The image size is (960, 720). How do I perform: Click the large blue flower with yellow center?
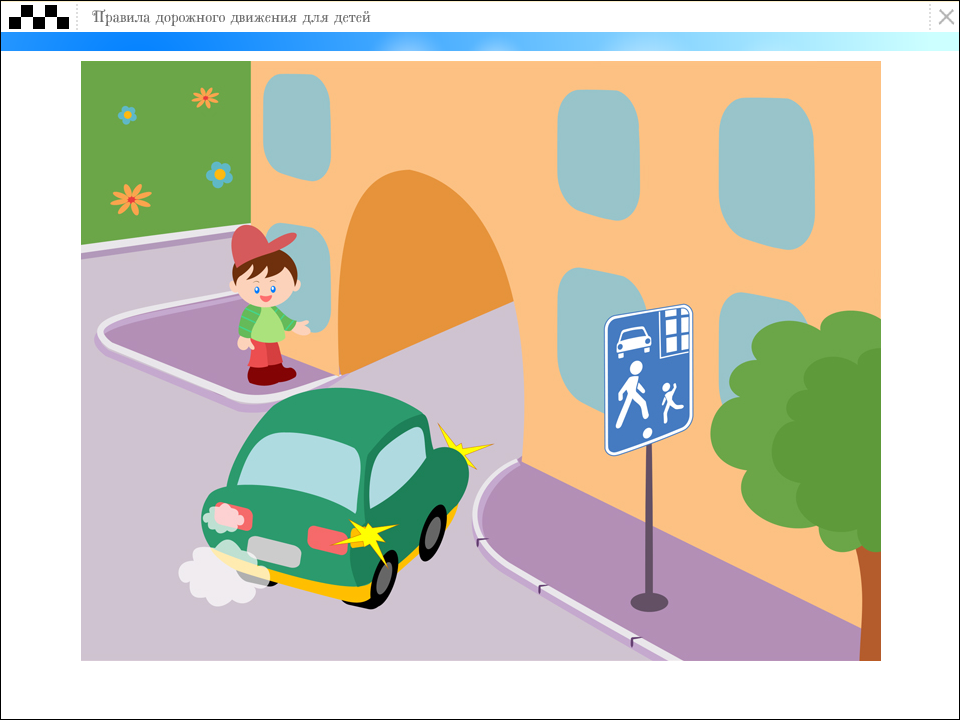tap(219, 174)
